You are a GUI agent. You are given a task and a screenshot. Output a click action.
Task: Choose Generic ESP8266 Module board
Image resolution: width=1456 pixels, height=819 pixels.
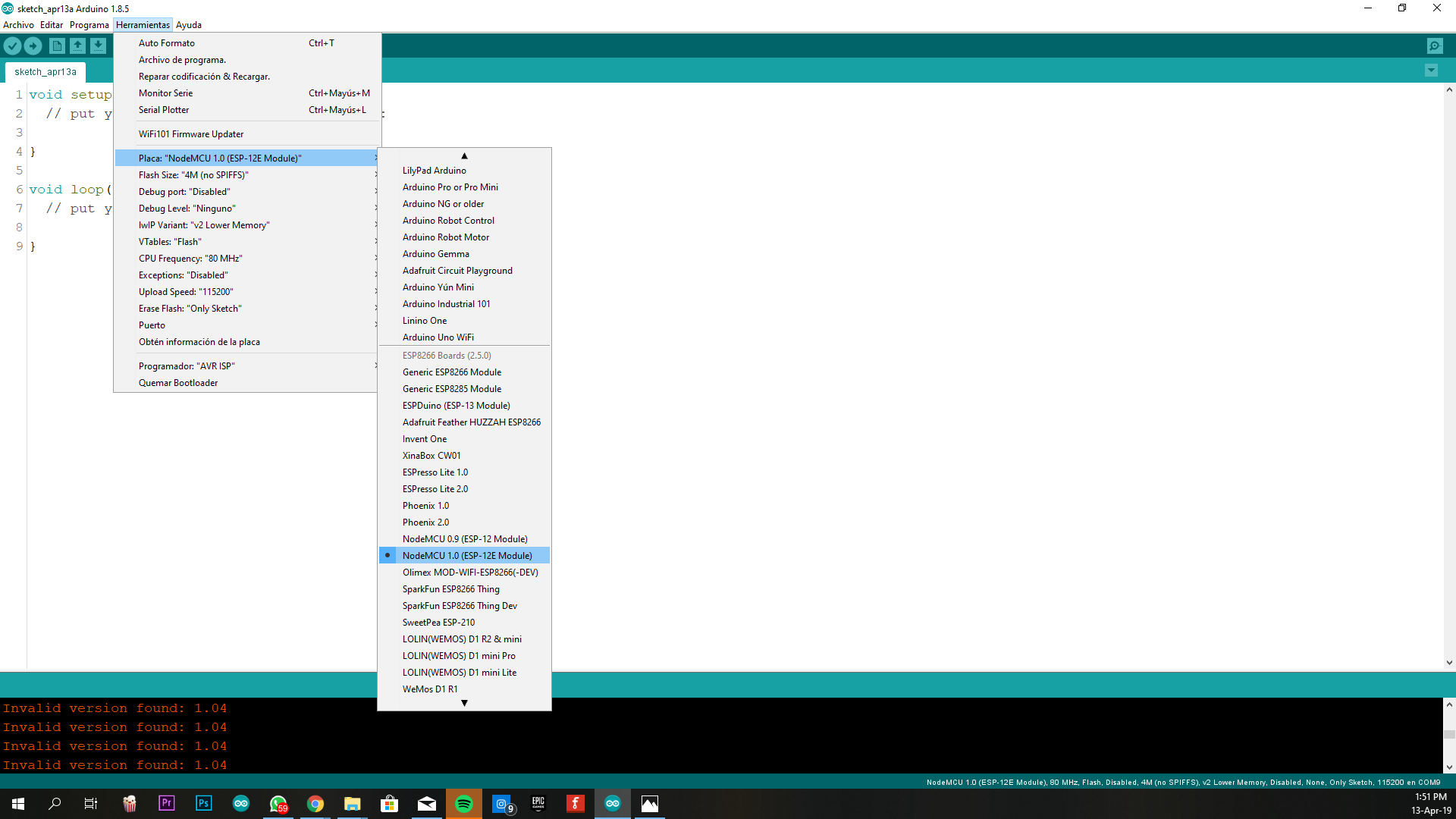(451, 372)
